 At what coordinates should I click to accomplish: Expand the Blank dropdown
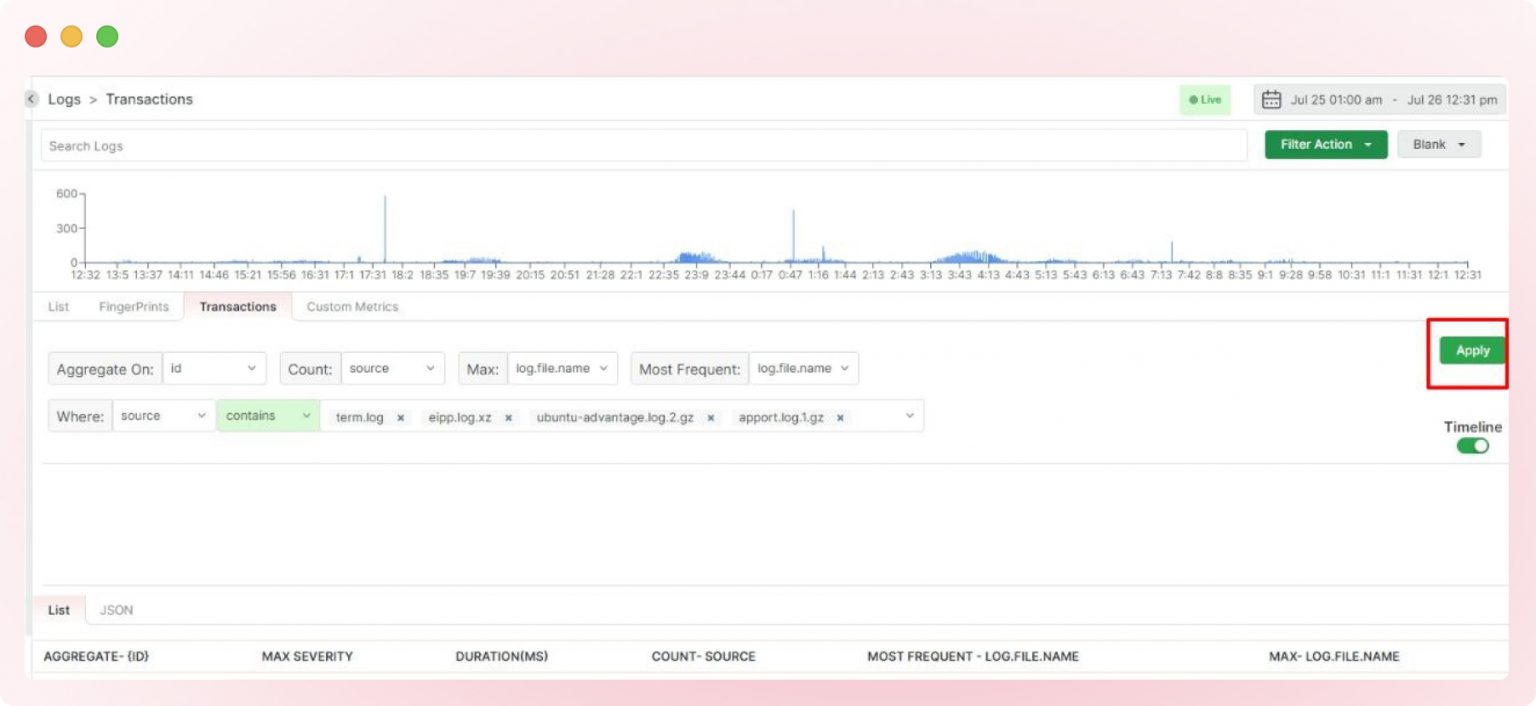point(1438,144)
